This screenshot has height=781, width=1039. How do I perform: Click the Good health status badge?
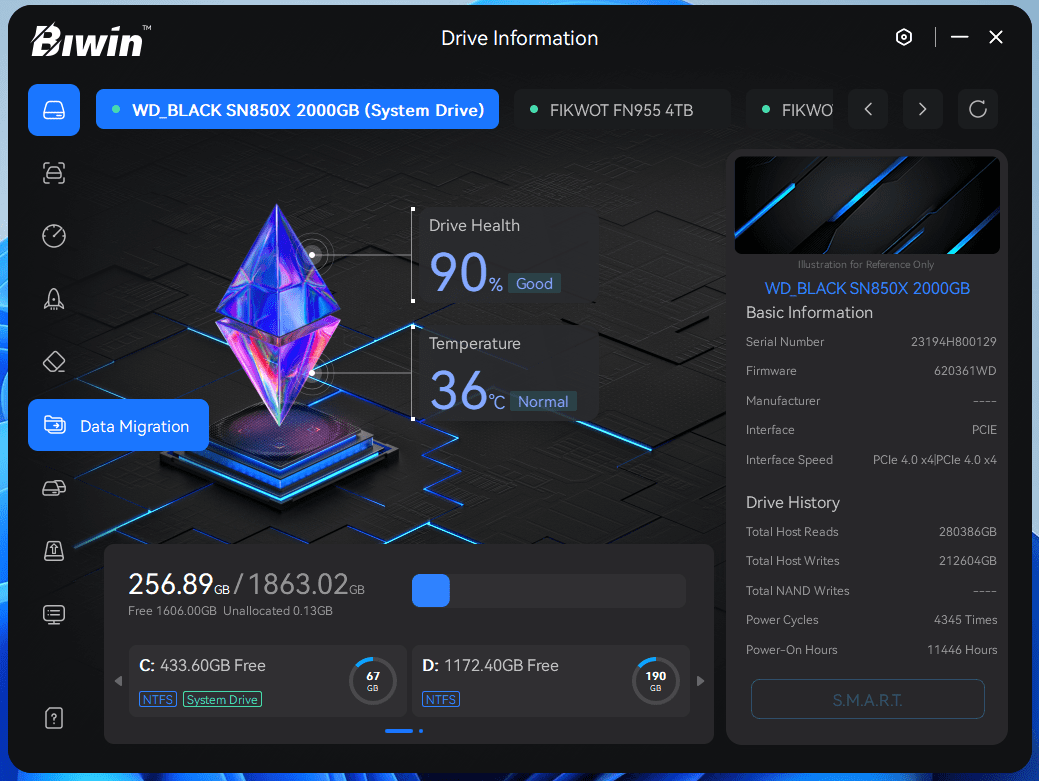tap(534, 284)
